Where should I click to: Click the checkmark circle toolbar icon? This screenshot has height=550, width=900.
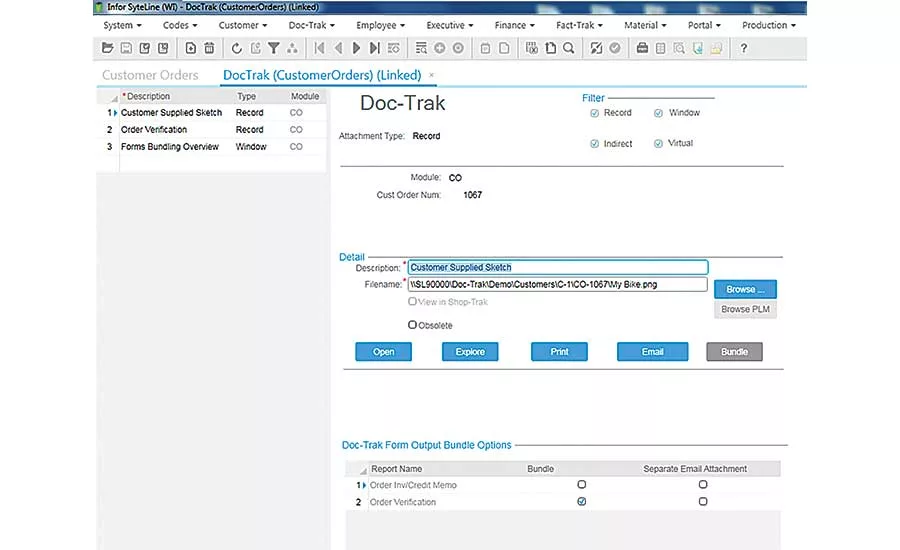[x=615, y=48]
